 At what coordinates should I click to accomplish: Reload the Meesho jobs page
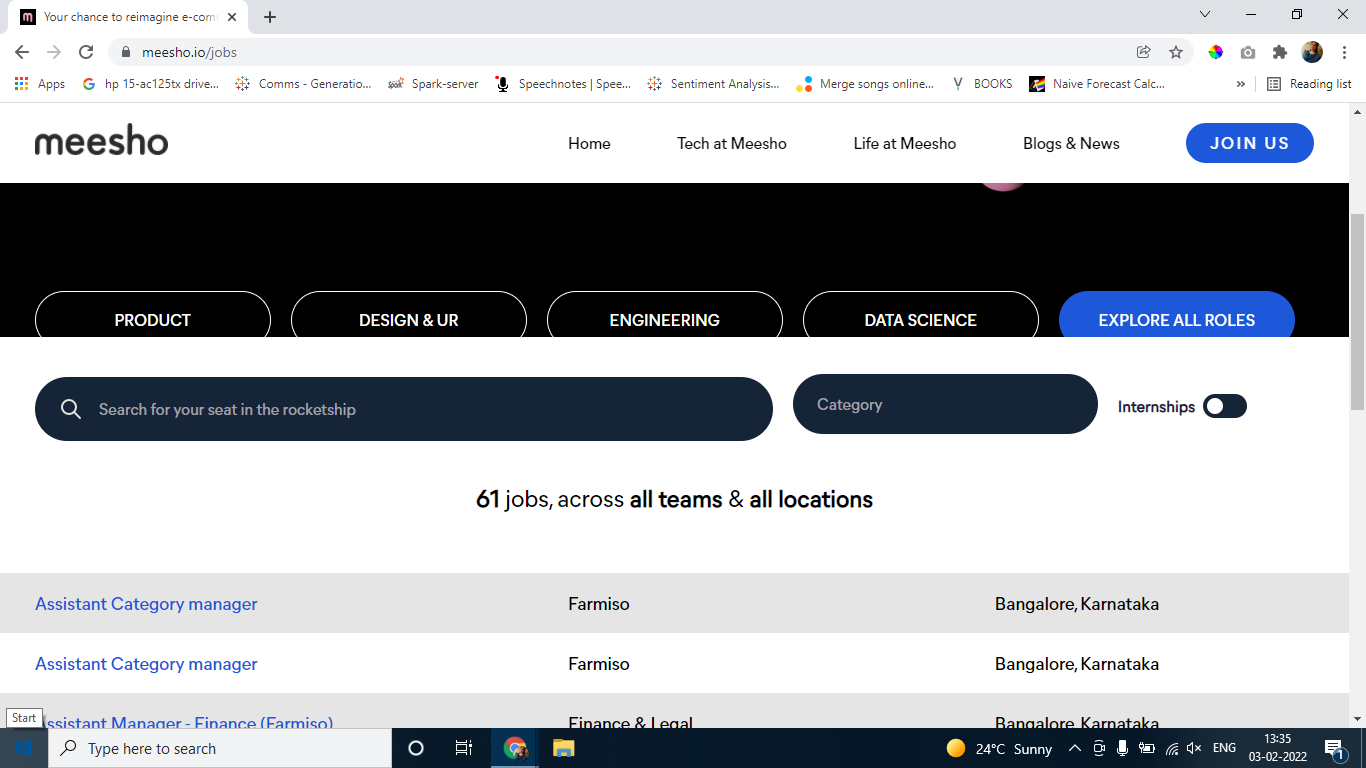click(86, 52)
